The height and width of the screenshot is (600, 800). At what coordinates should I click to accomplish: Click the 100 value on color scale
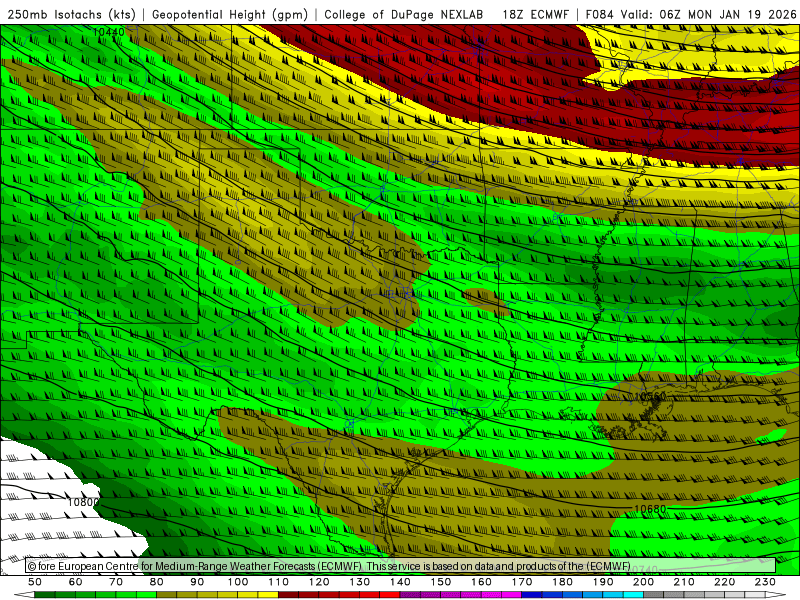[x=238, y=582]
